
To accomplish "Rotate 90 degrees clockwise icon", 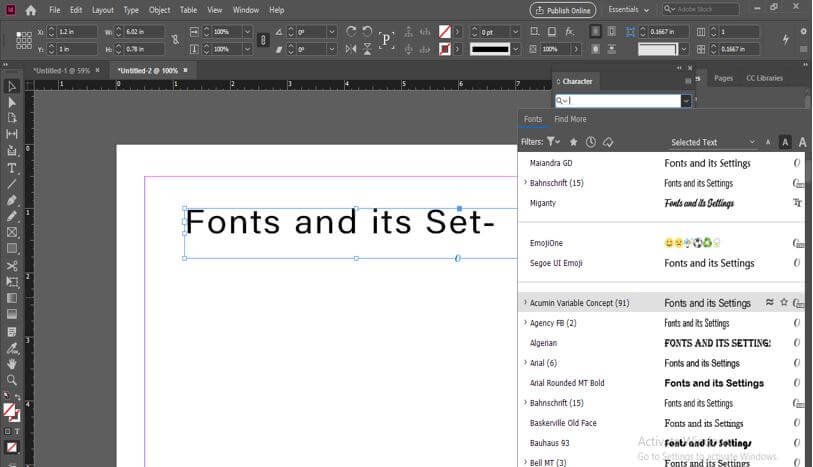I will pyautogui.click(x=351, y=32).
